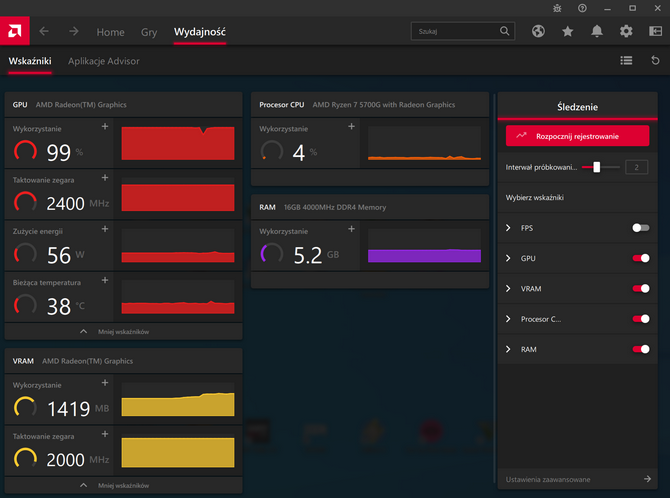
Task: Click the bug report icon
Action: pos(557,8)
